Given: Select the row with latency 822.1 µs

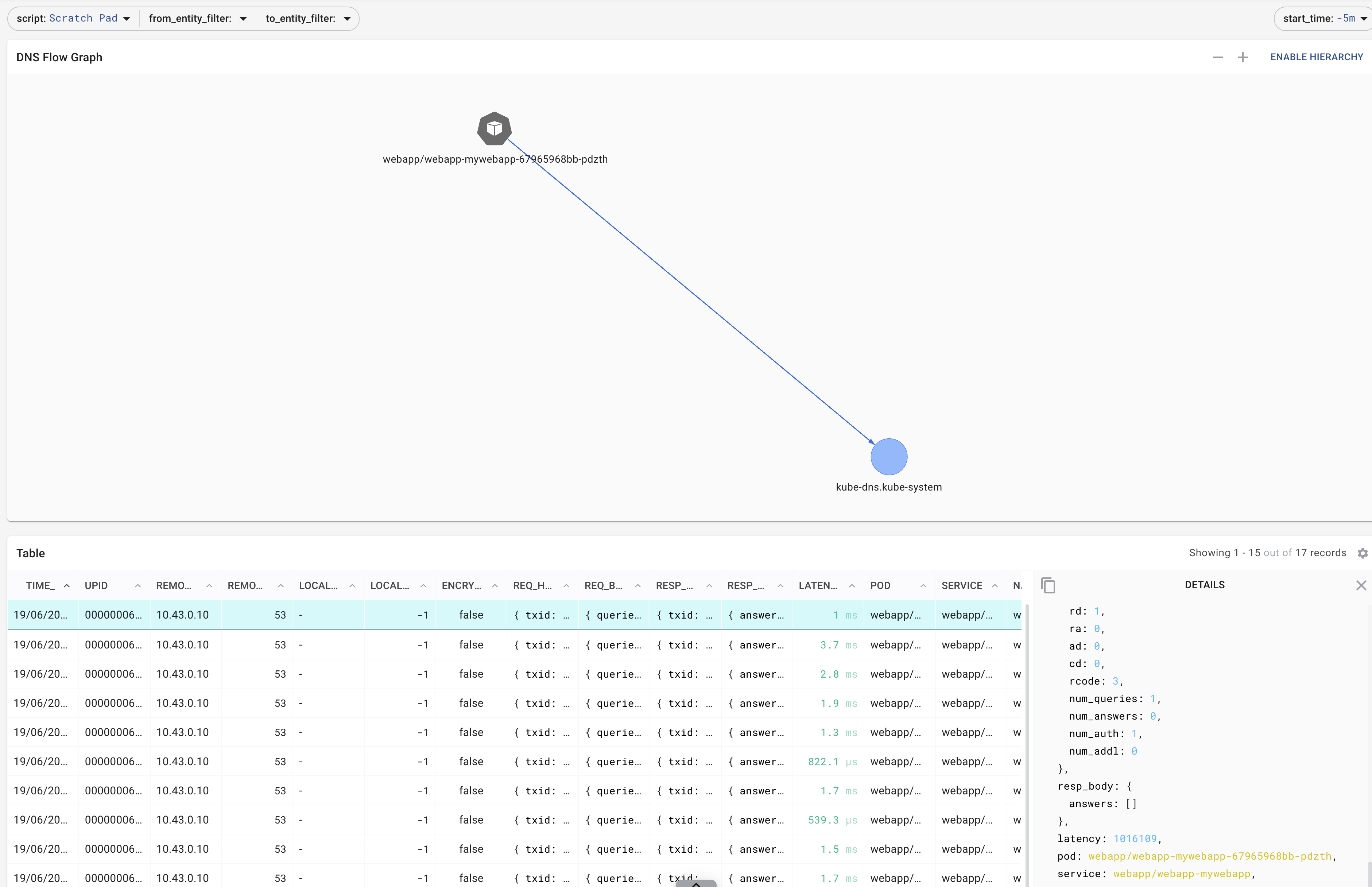Looking at the screenshot, I should (514, 762).
